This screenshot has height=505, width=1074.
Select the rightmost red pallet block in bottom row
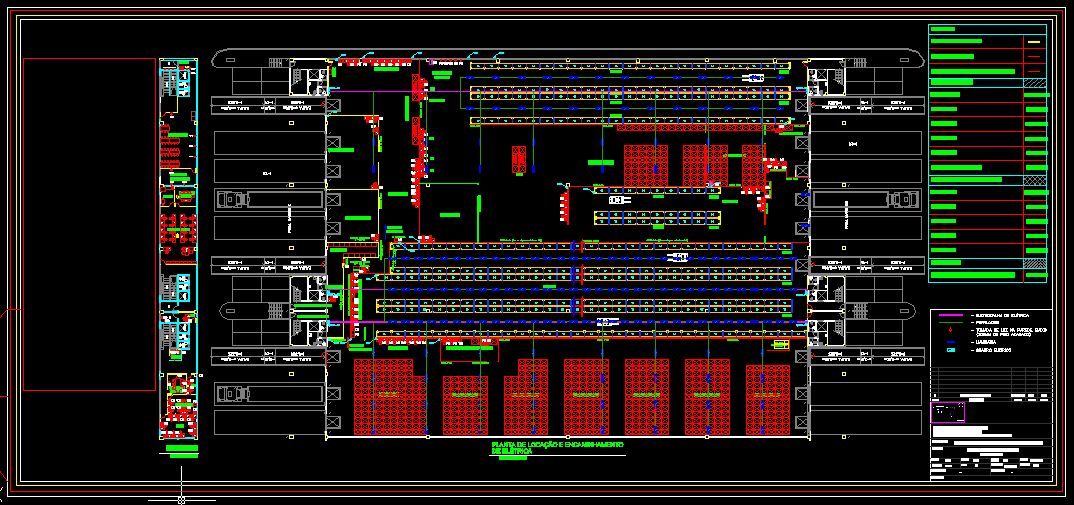click(x=768, y=400)
